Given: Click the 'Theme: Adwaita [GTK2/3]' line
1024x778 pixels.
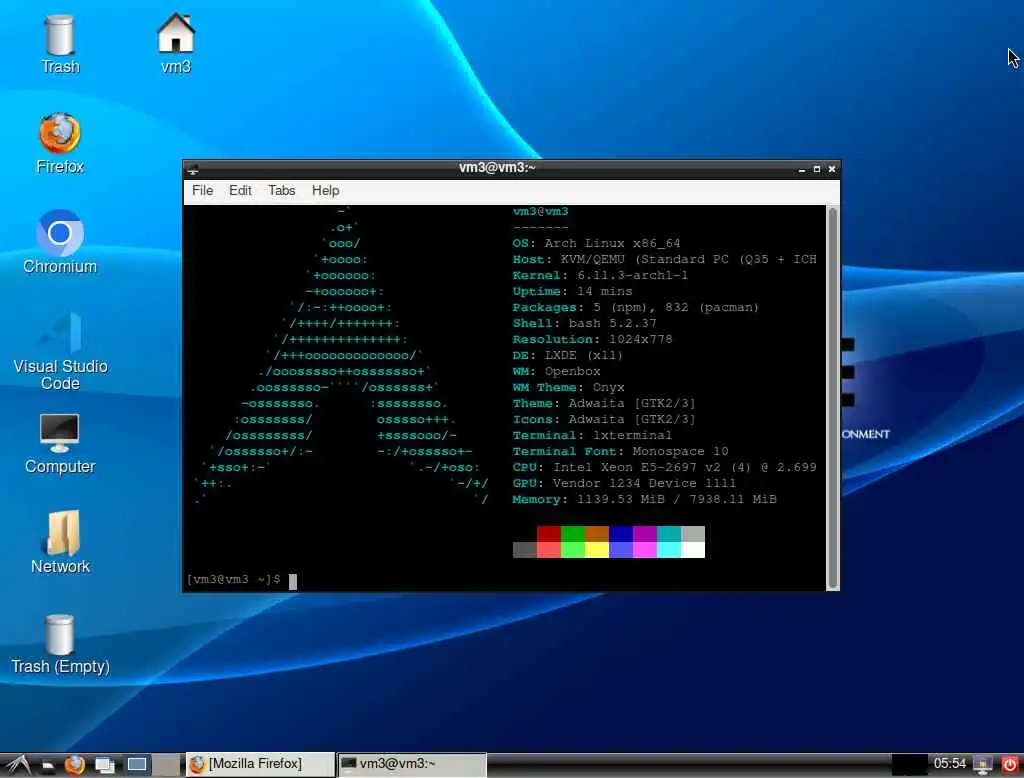Looking at the screenshot, I should coord(604,403).
